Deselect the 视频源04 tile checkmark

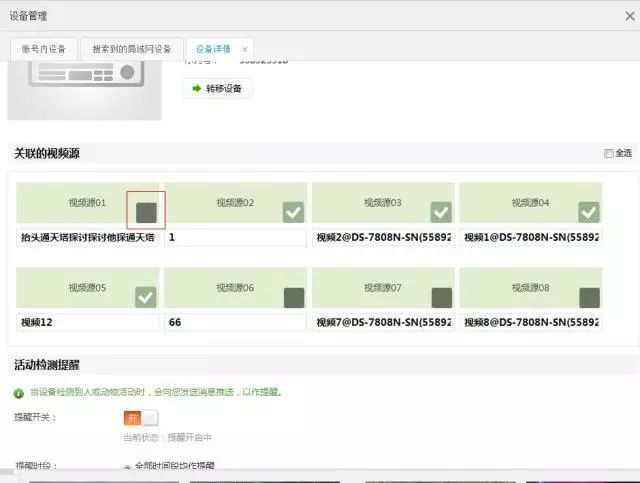click(x=589, y=211)
